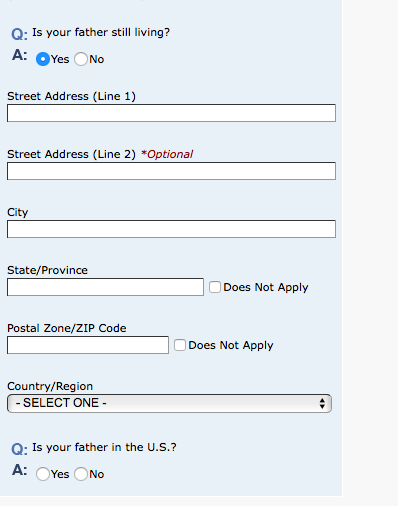Click the City field label

18,213
